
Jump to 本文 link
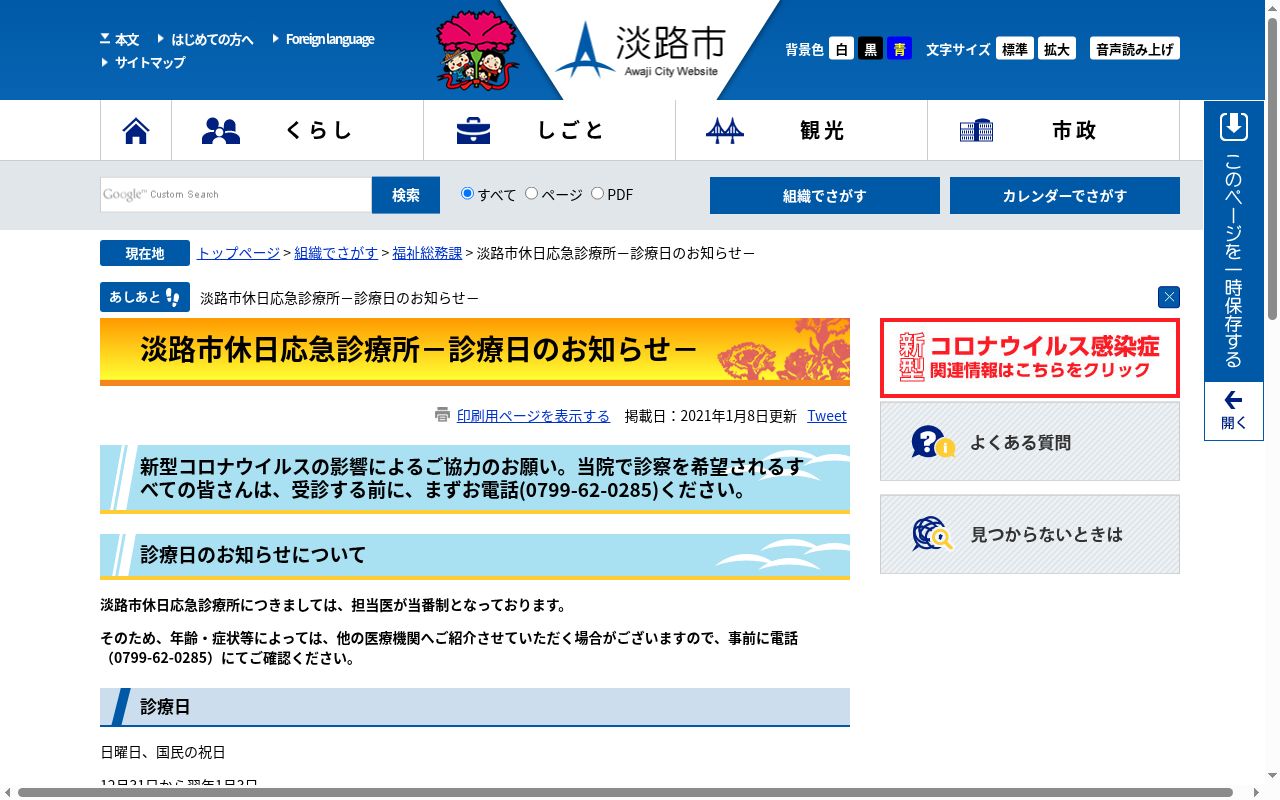click(x=127, y=39)
